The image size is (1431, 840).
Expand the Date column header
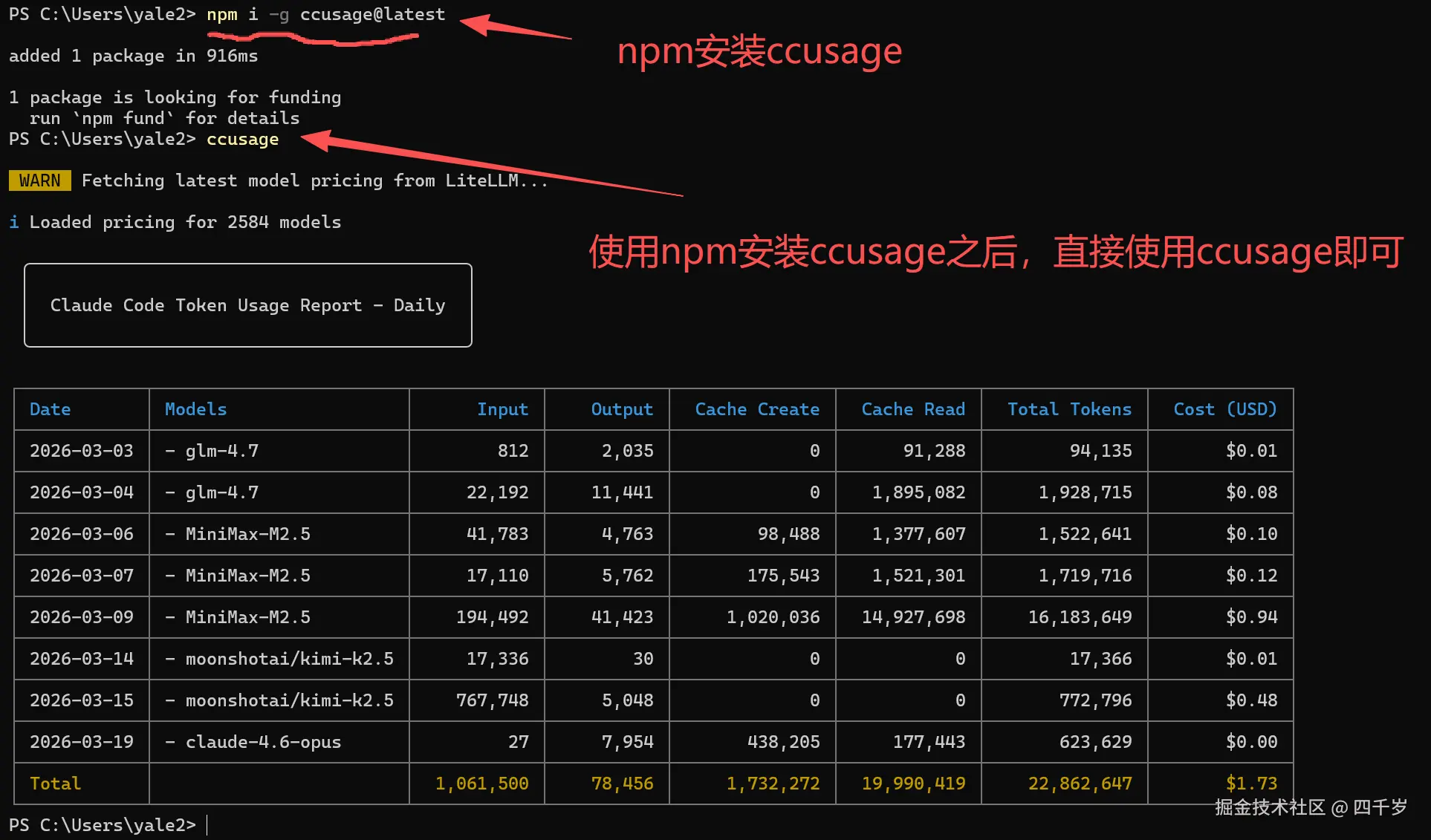50,409
